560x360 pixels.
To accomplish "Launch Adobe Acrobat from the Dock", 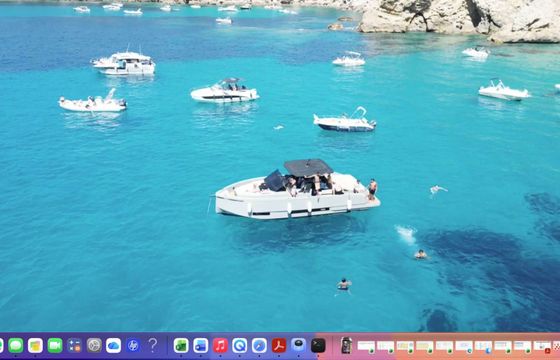I will point(279,346).
